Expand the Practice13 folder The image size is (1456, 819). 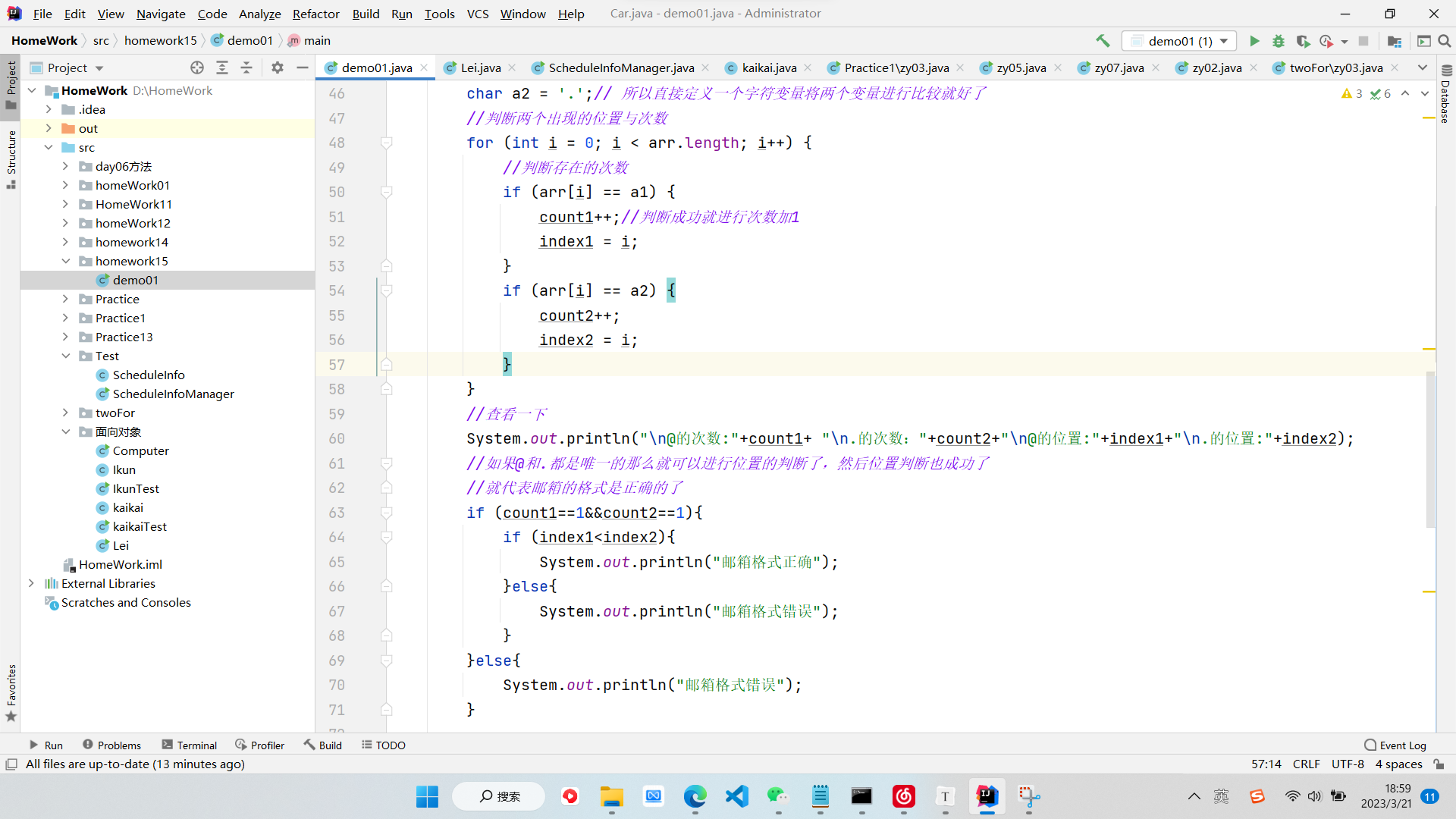65,337
